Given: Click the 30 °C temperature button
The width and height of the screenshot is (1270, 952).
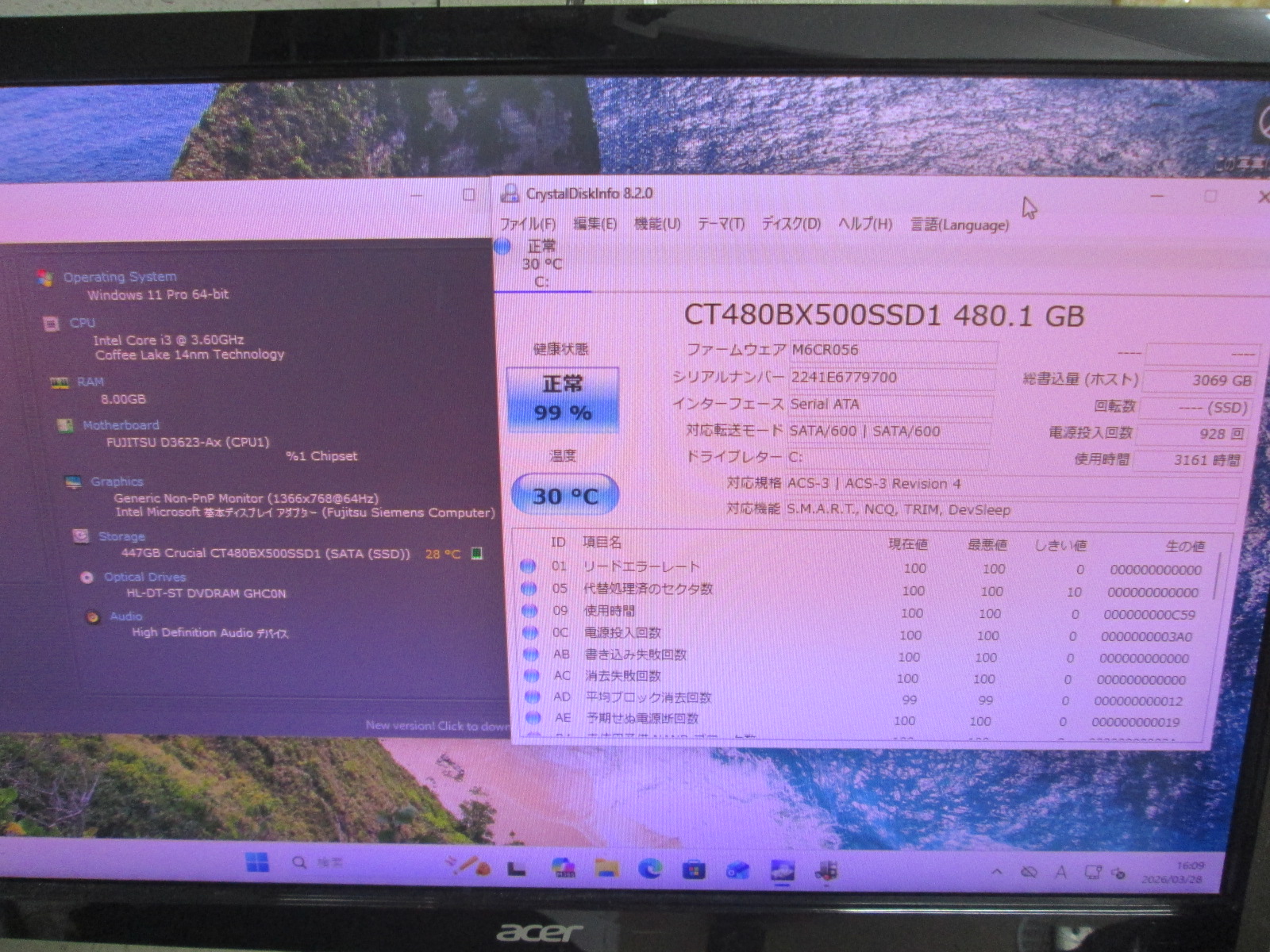Looking at the screenshot, I should (x=564, y=496).
